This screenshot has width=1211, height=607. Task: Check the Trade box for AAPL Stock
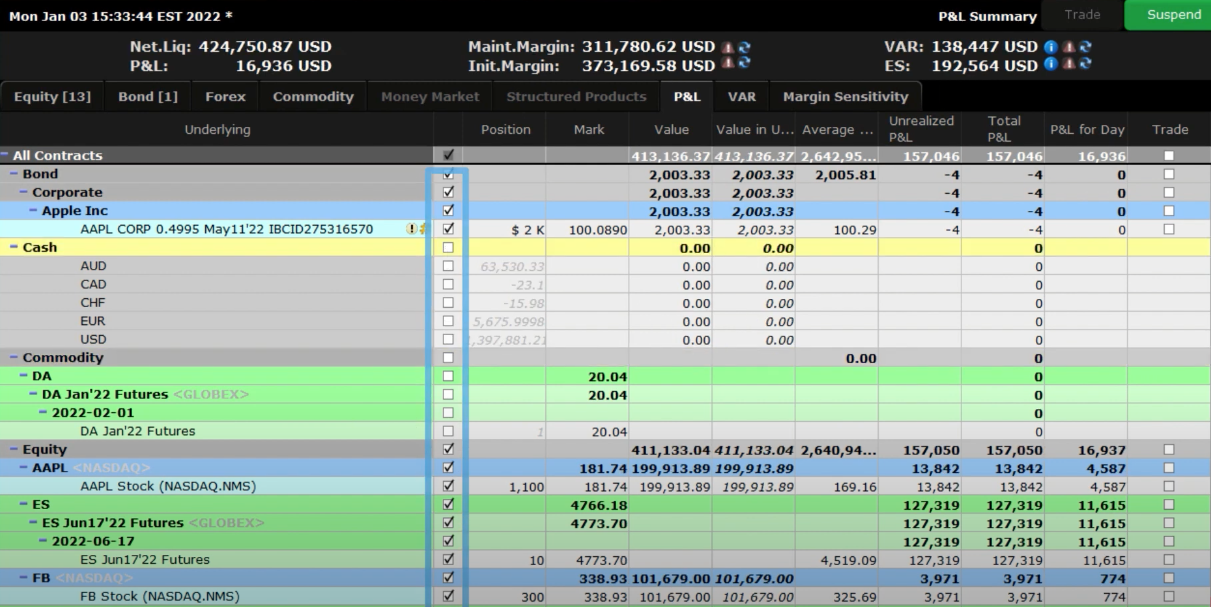pos(1169,487)
